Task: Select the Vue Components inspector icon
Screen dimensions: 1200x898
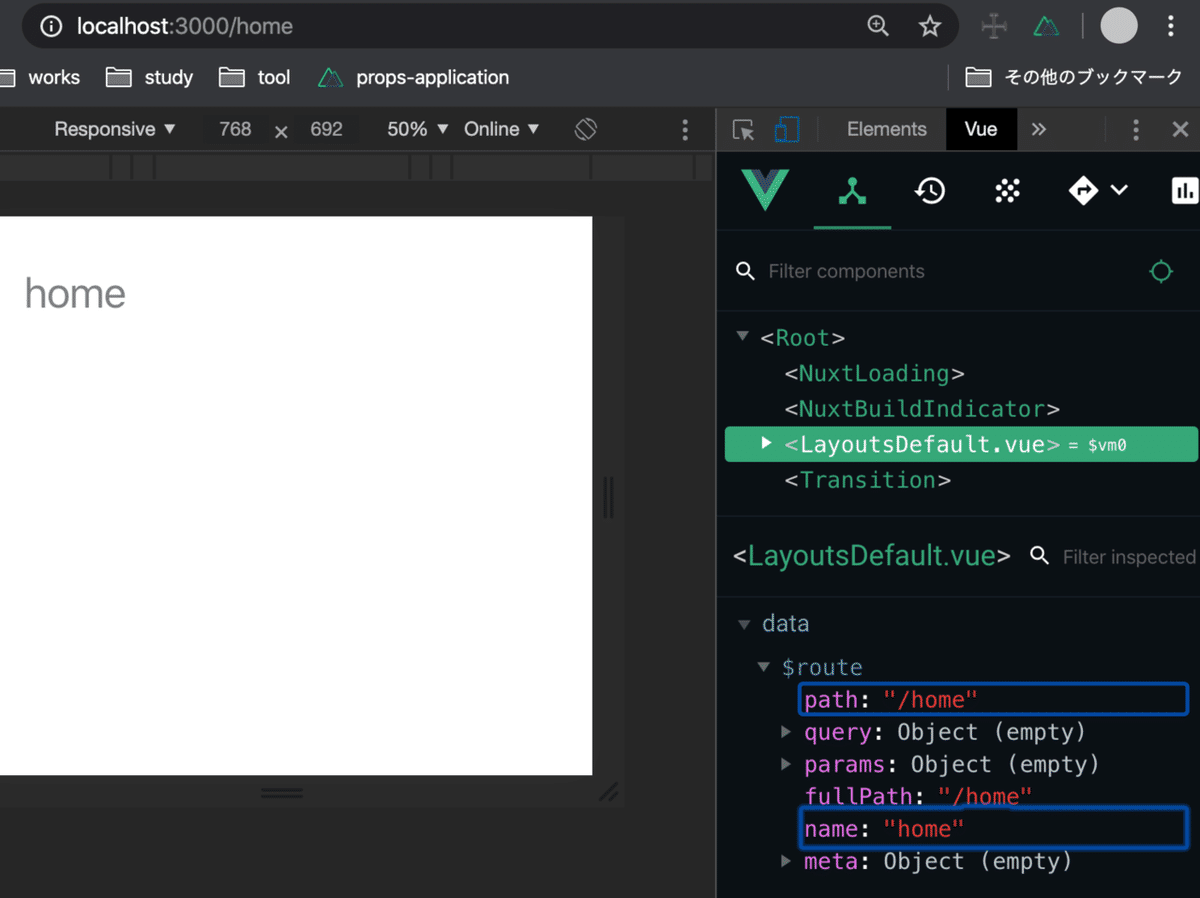Action: [x=851, y=190]
